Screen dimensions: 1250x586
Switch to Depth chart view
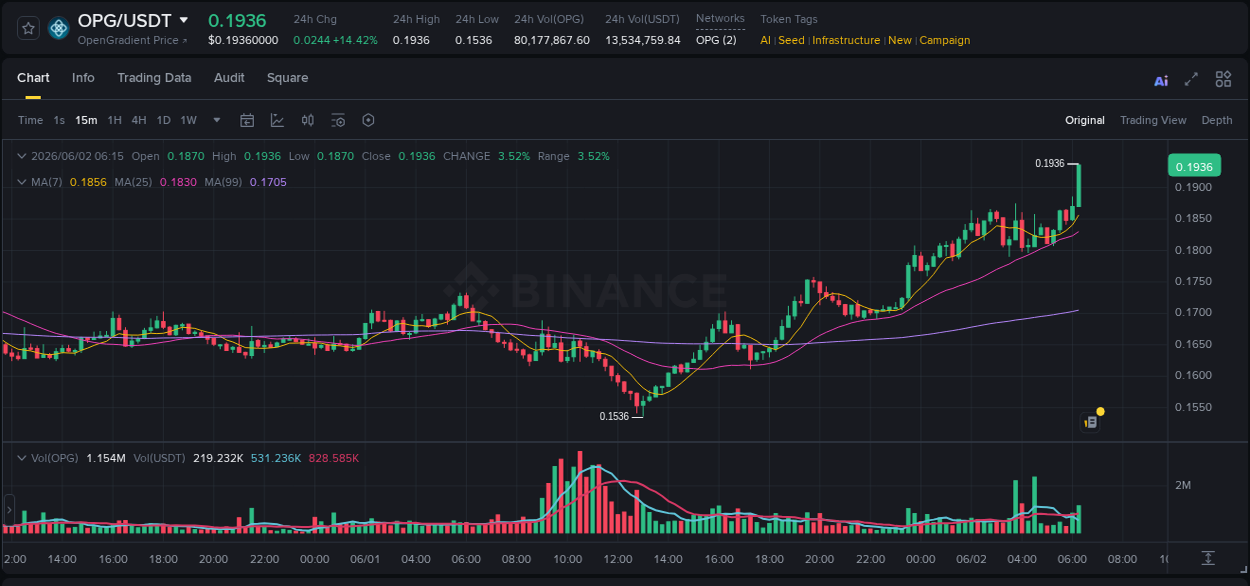point(1217,120)
